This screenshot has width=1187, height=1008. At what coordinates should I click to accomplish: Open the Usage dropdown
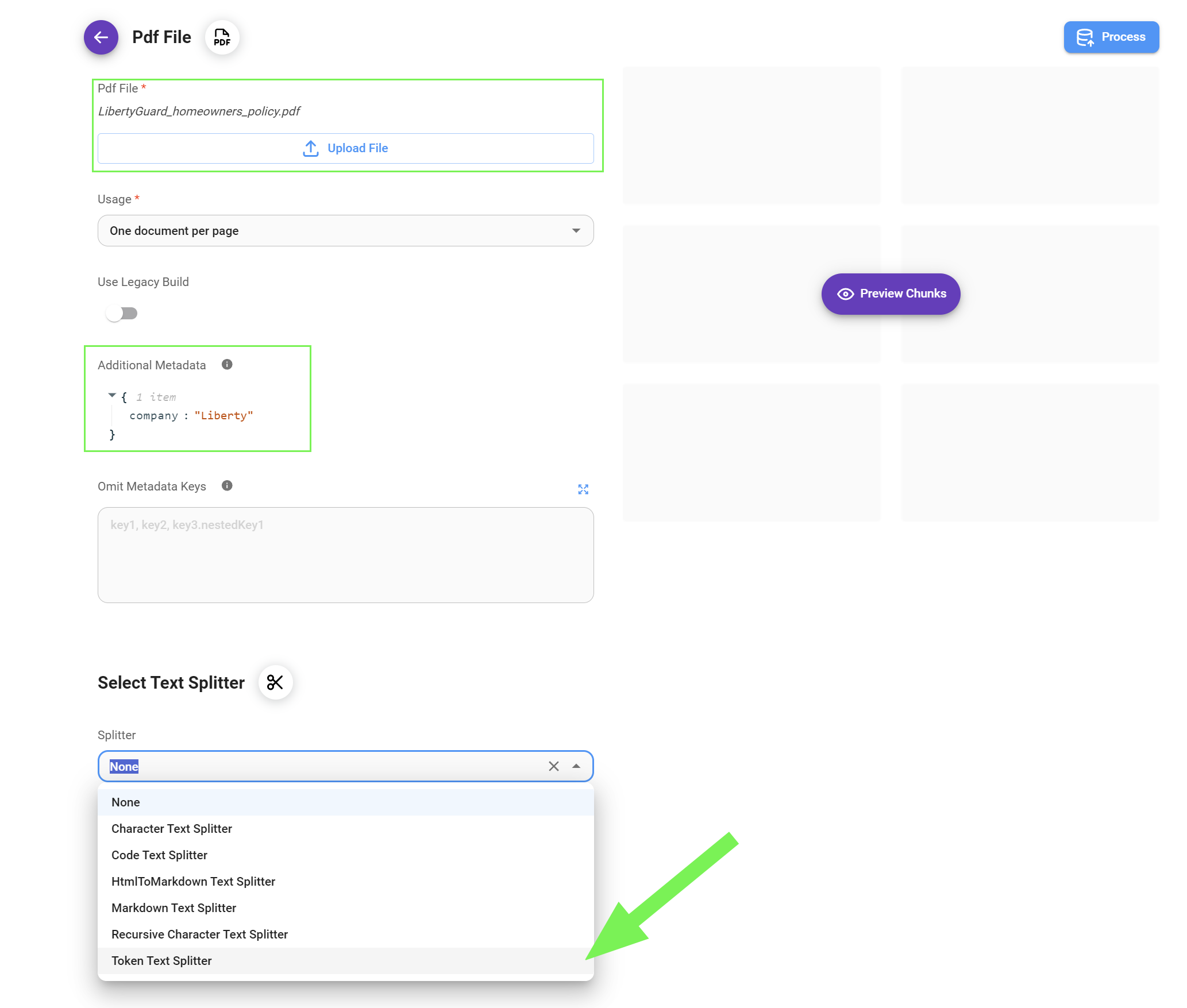click(x=345, y=231)
